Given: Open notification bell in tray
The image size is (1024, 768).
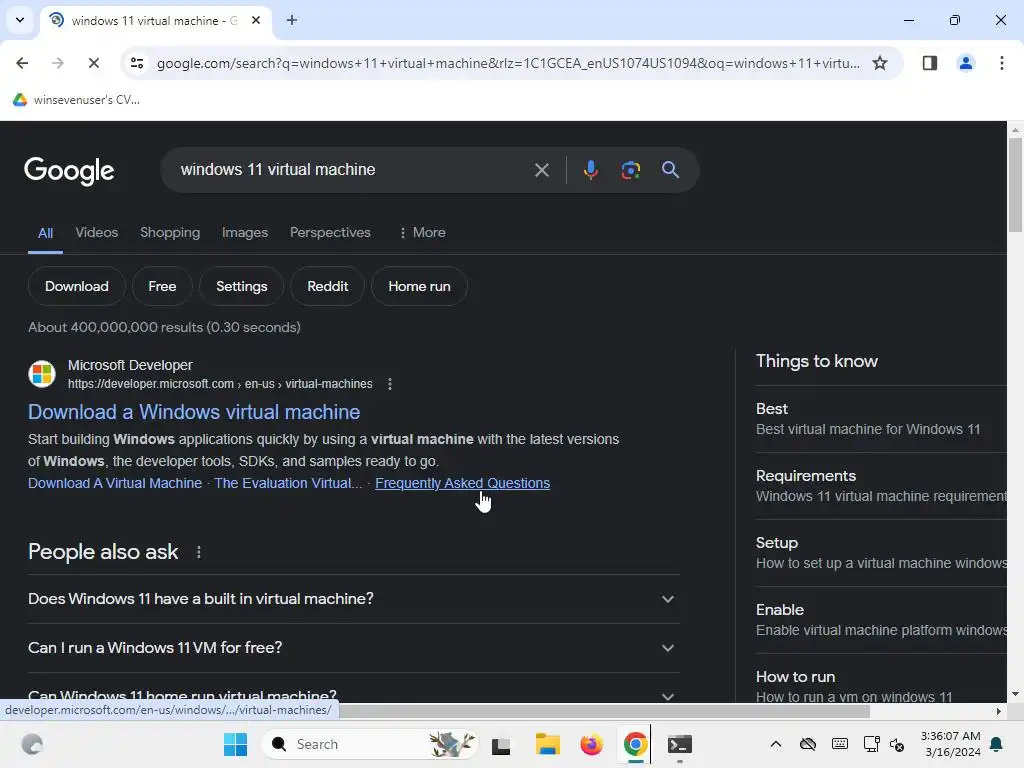Looking at the screenshot, I should coord(997,744).
